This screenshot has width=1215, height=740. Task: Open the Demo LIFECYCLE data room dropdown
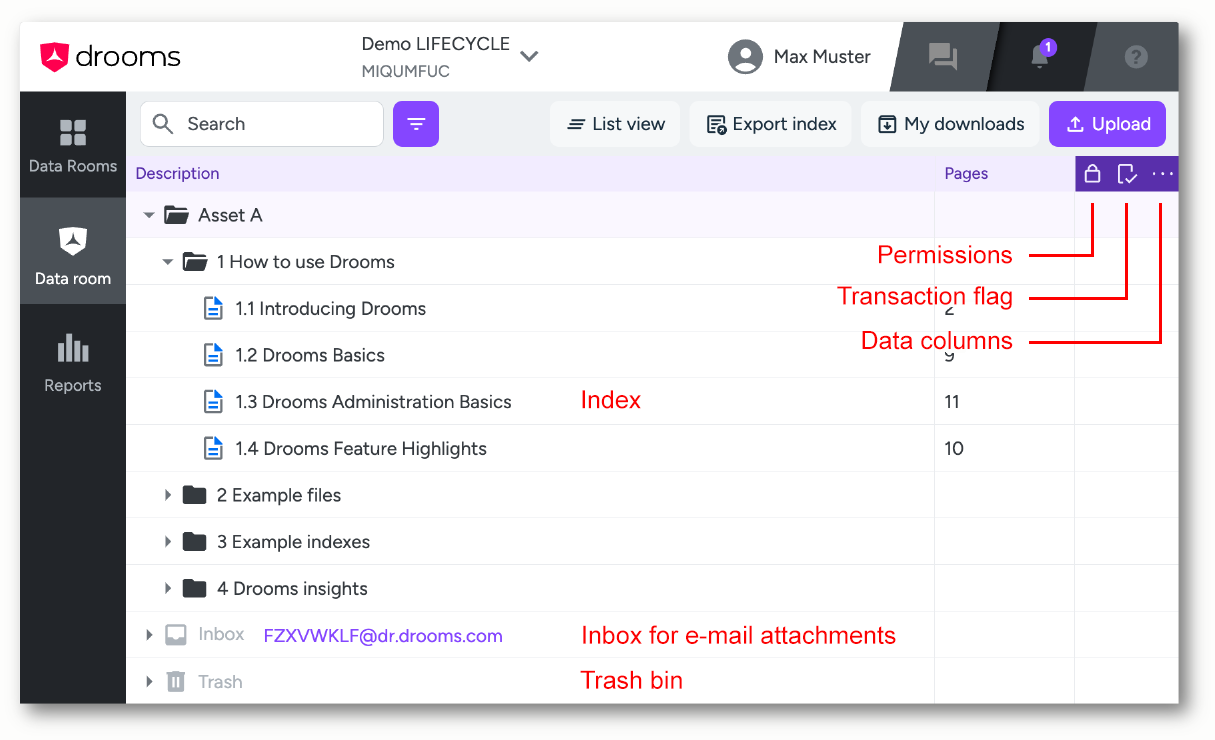[530, 56]
